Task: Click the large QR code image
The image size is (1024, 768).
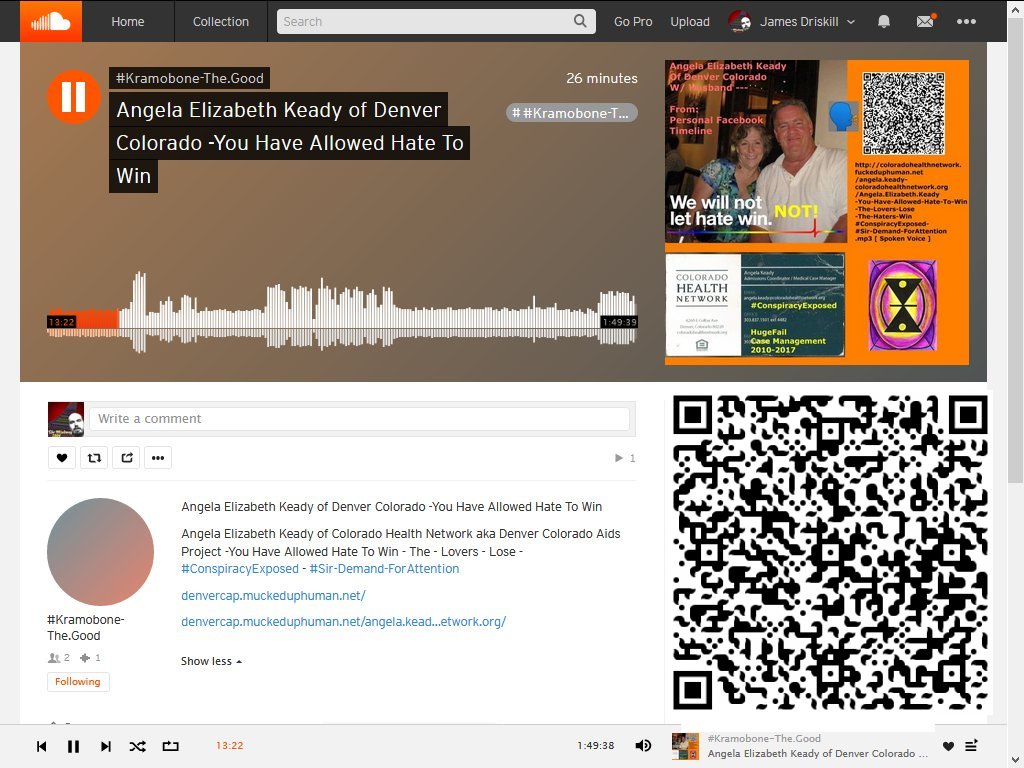Action: click(x=830, y=552)
